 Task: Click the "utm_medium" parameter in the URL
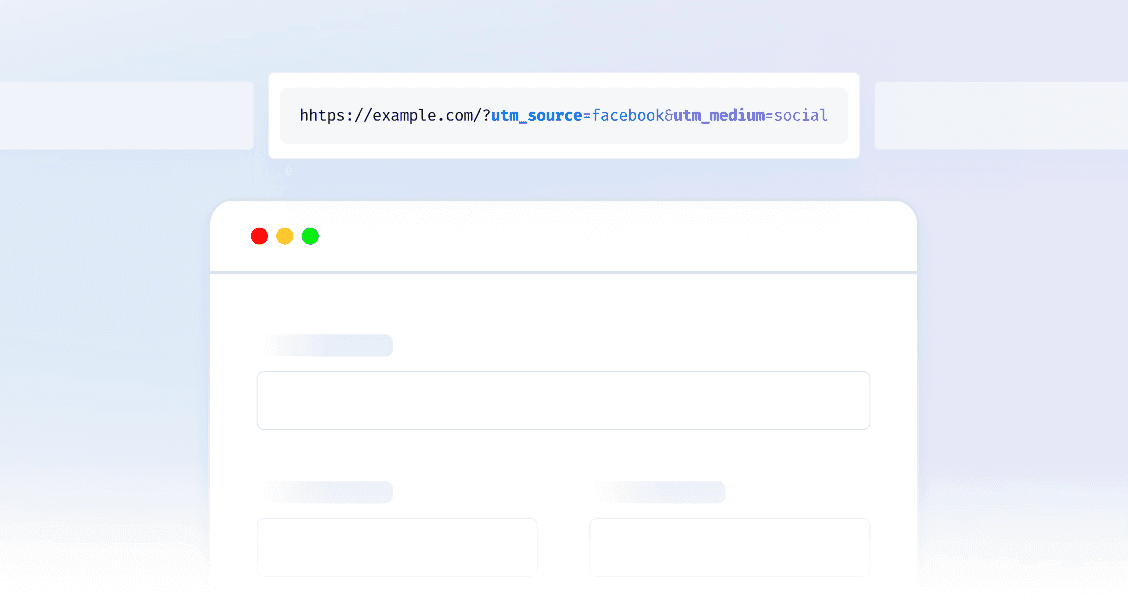coord(719,115)
